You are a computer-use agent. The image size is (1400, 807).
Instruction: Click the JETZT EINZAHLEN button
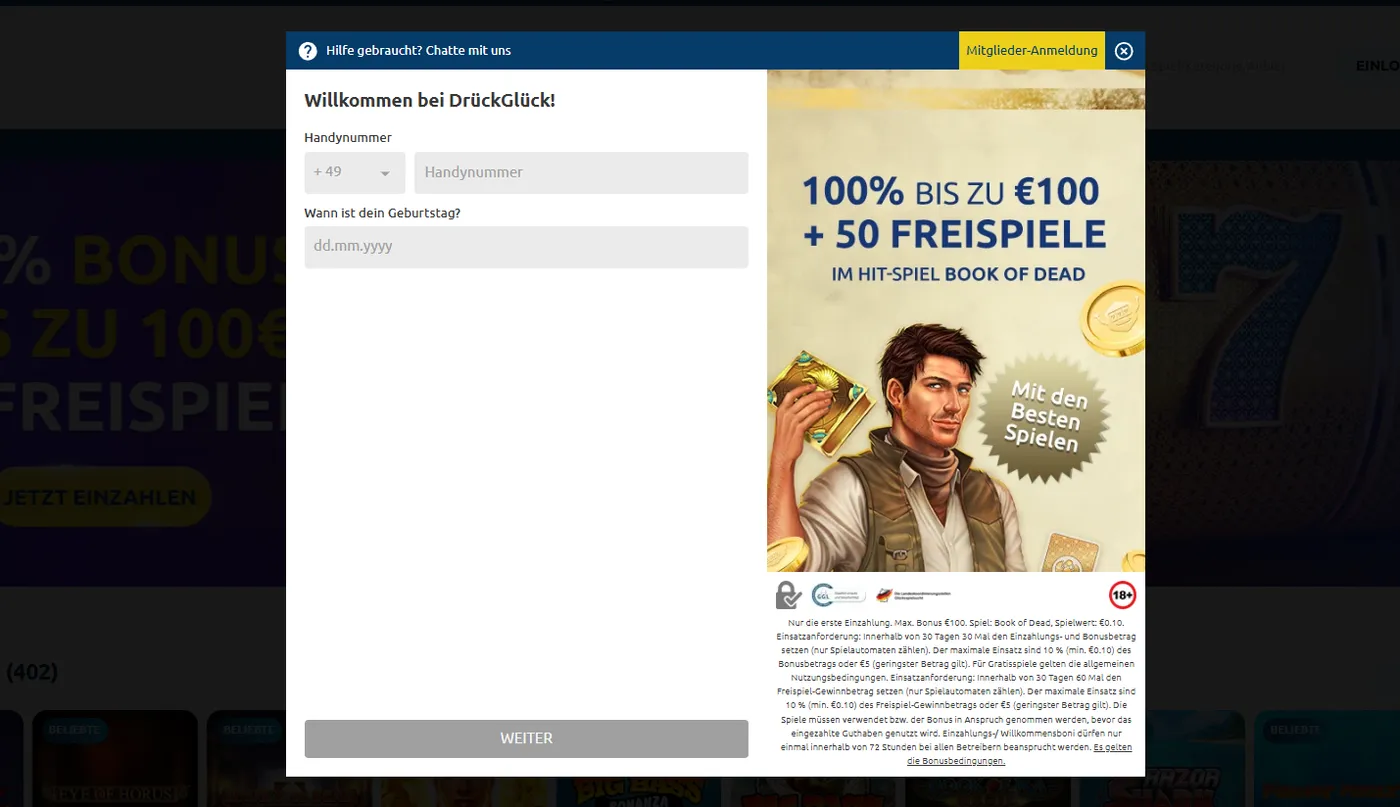(104, 496)
